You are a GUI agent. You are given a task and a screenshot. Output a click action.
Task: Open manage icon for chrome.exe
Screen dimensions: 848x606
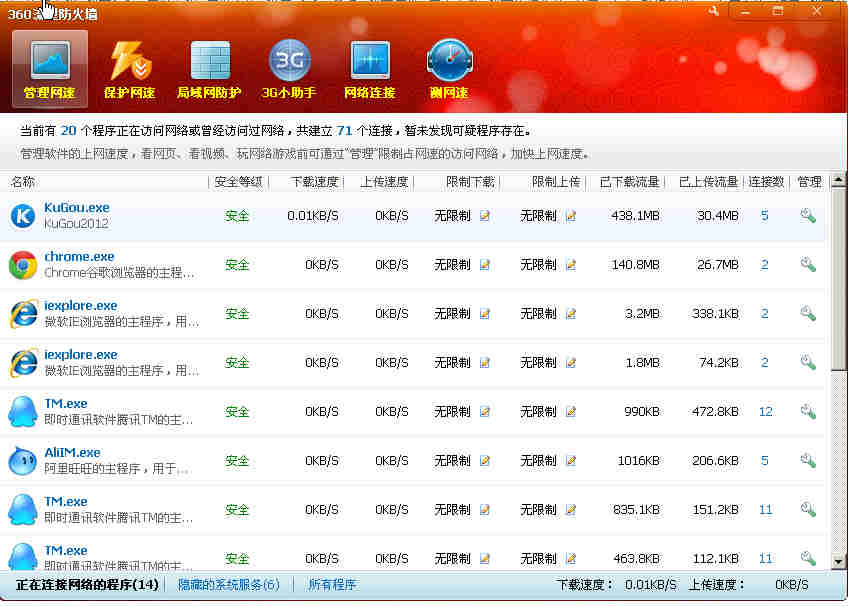[x=808, y=264]
